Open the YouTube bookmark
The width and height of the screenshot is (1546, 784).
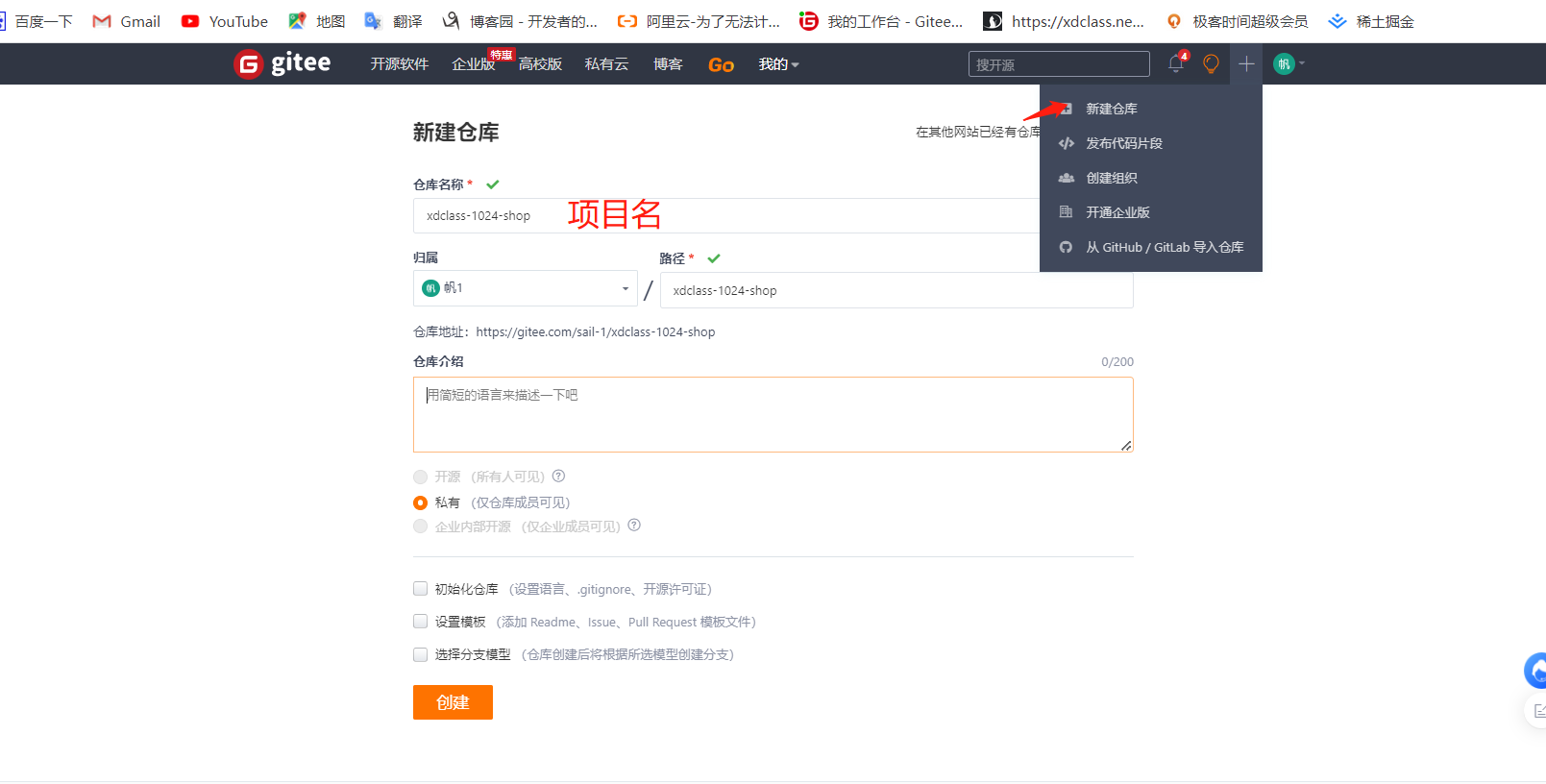(225, 21)
